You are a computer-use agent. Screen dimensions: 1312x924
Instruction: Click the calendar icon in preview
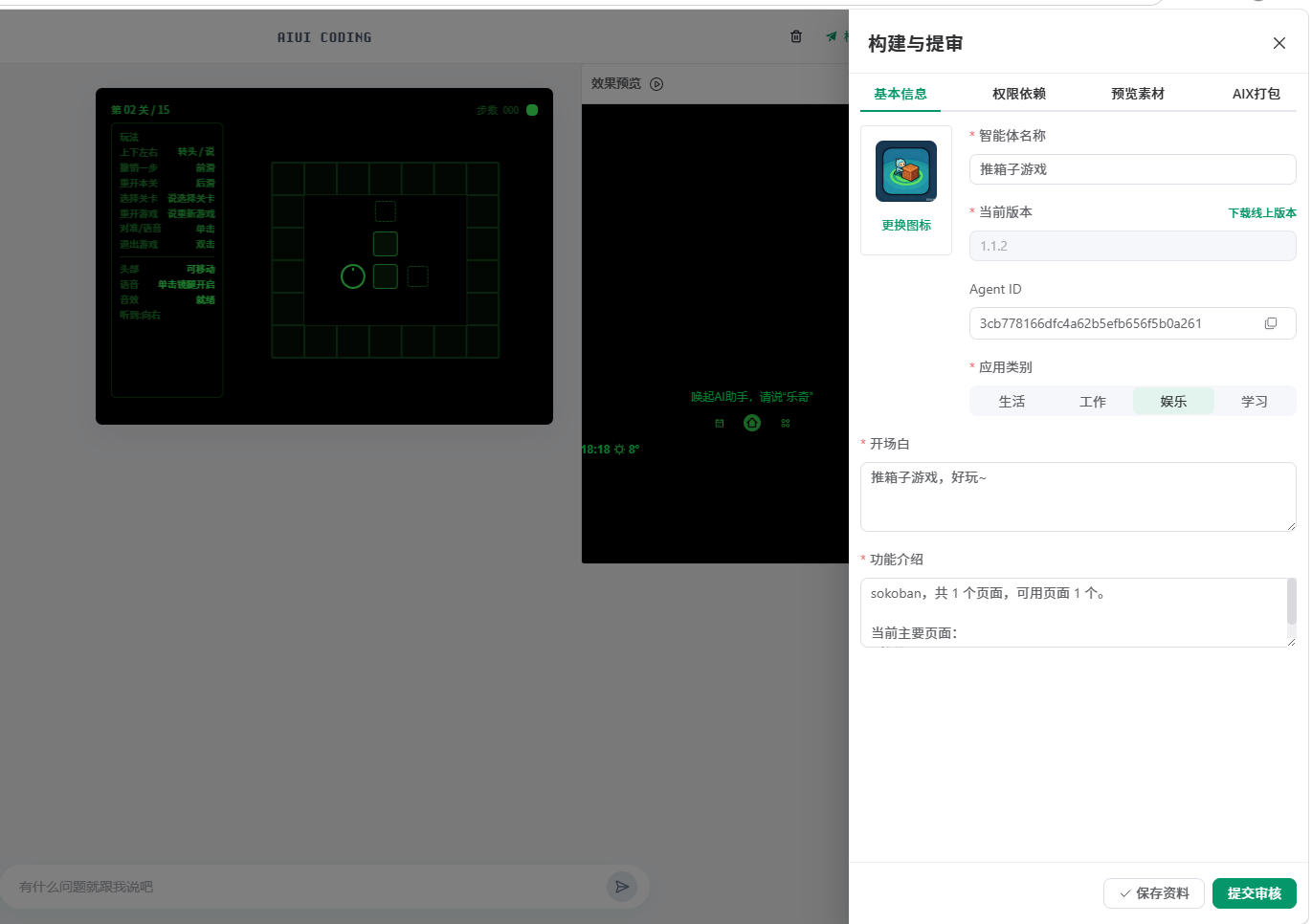click(720, 423)
